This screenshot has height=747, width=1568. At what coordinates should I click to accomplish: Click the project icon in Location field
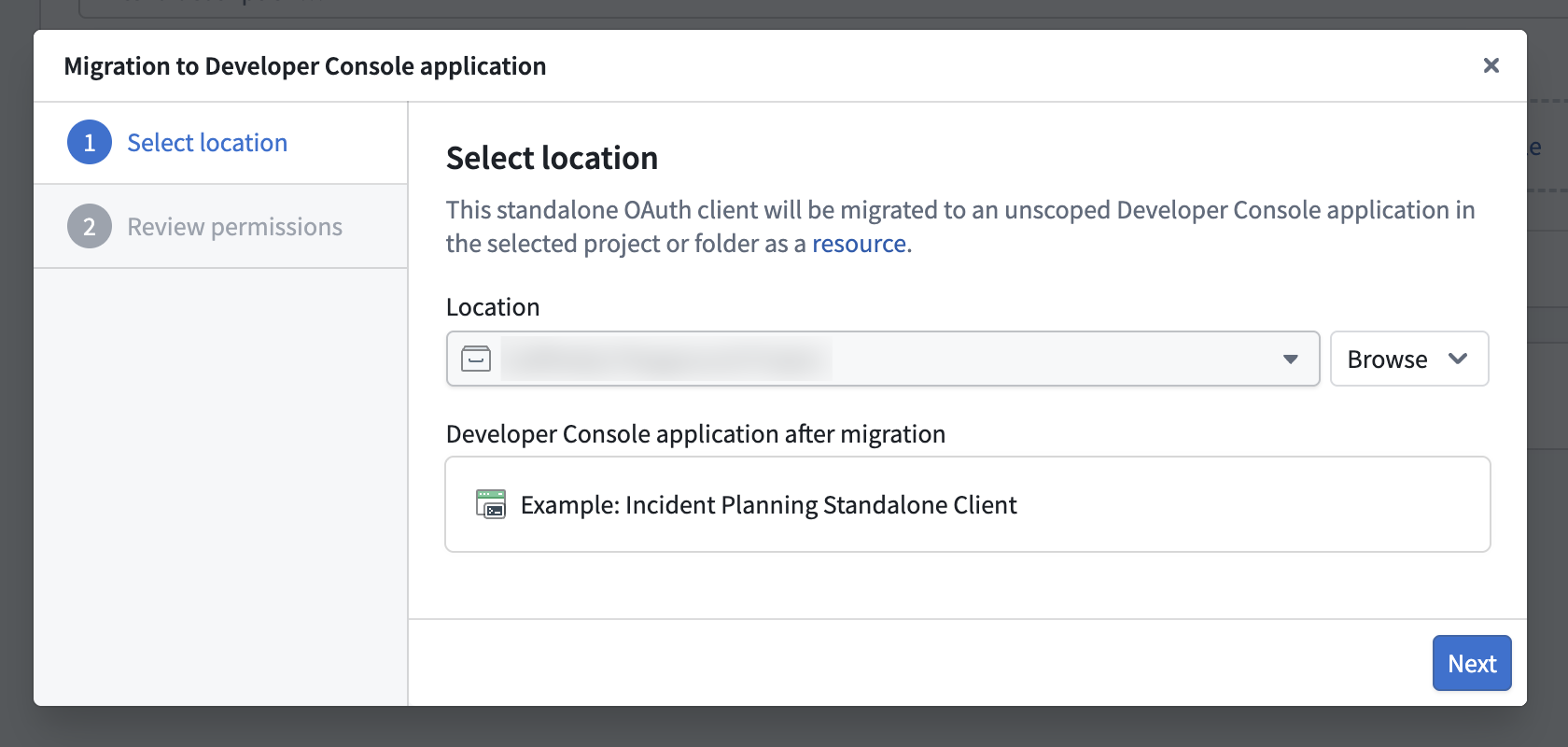coord(476,359)
